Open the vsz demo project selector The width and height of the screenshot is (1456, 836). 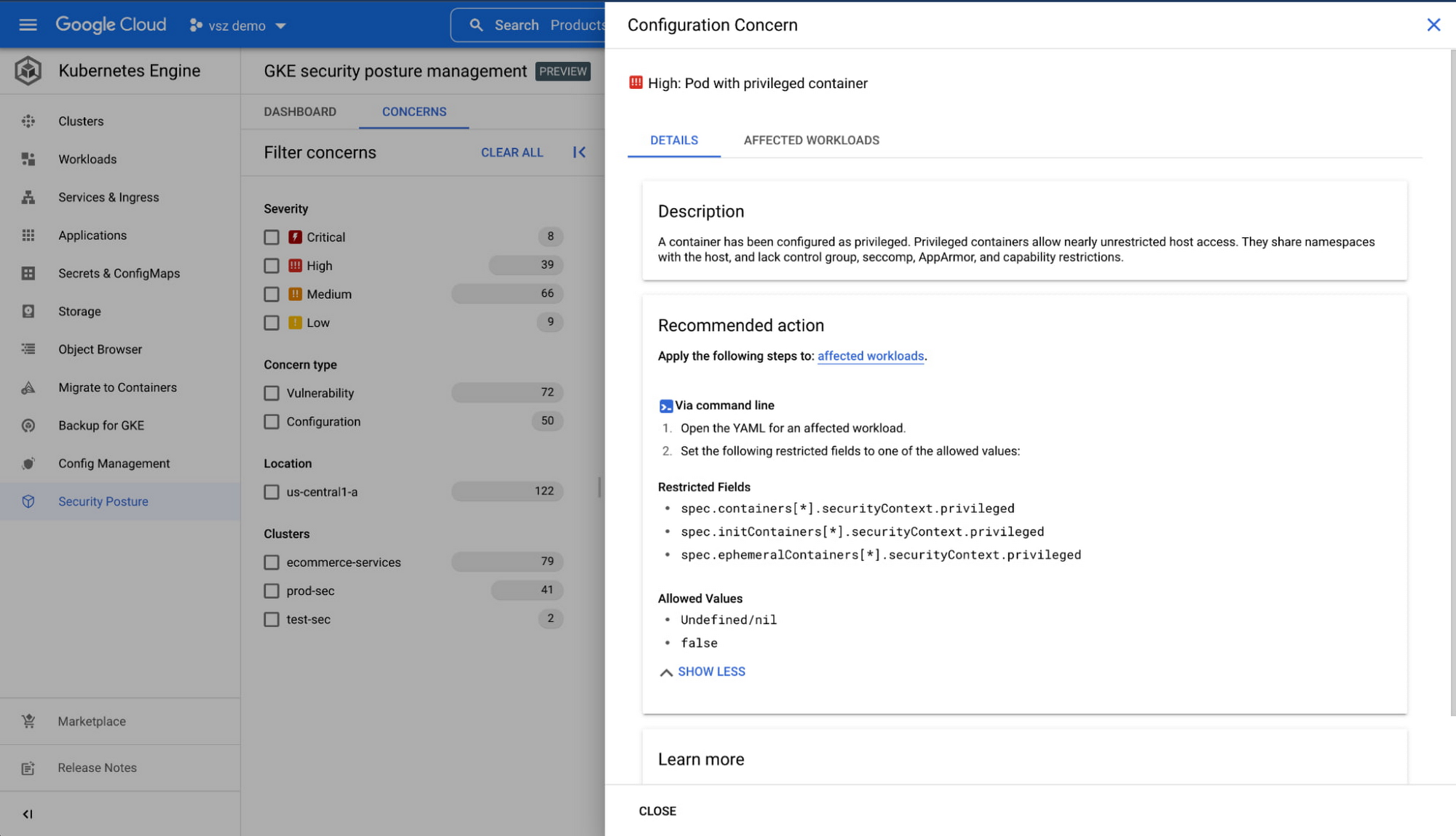coord(237,25)
